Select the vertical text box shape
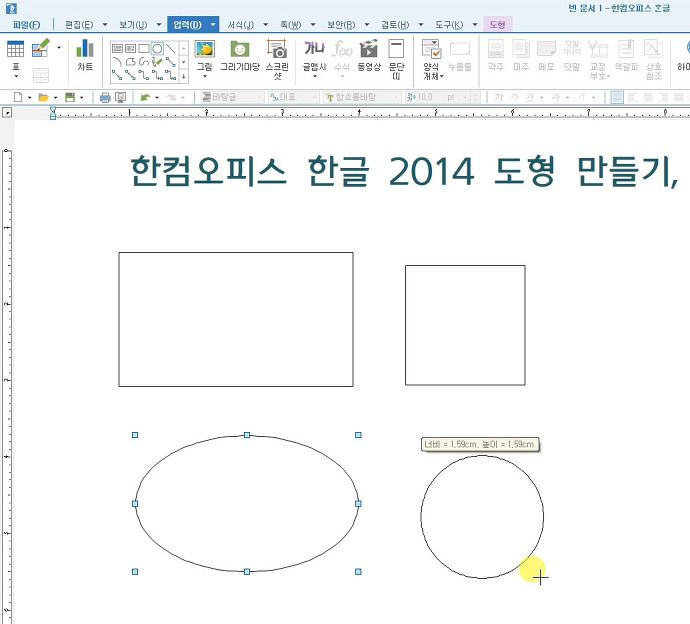Screen dimensions: 690x624 131,48
